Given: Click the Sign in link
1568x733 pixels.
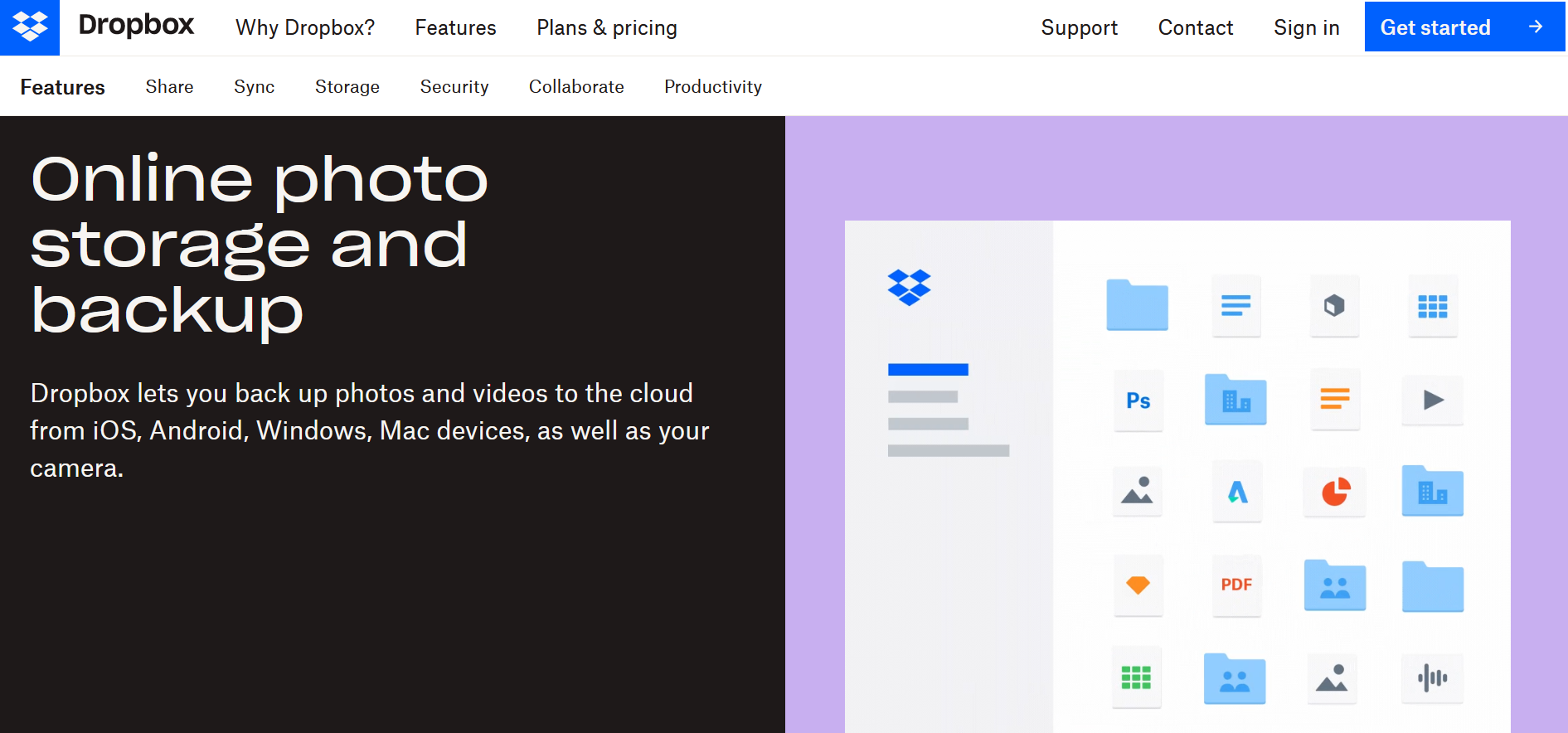Looking at the screenshot, I should (1306, 27).
